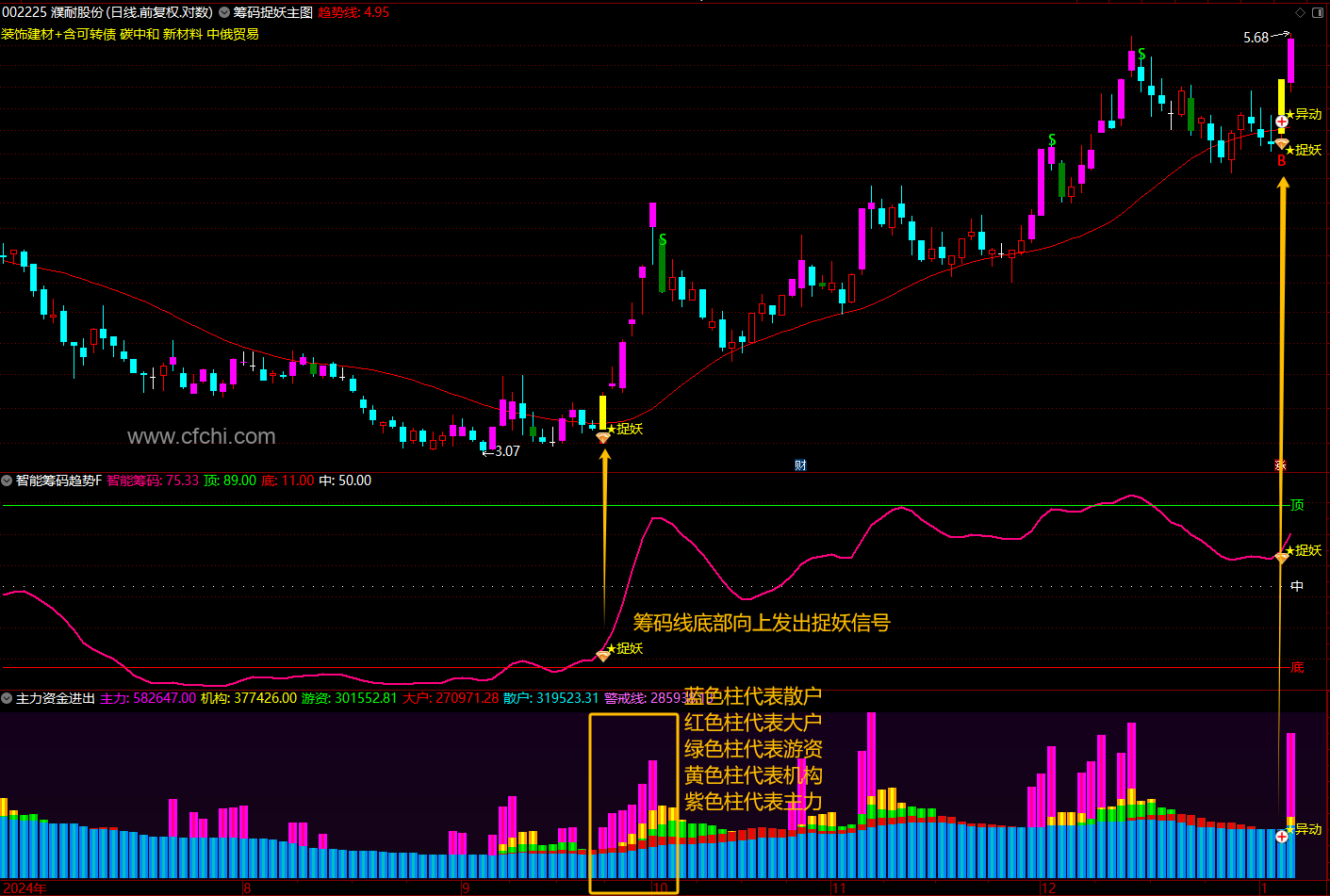
Task: Click month 11 on the time axis
Action: coord(839,888)
